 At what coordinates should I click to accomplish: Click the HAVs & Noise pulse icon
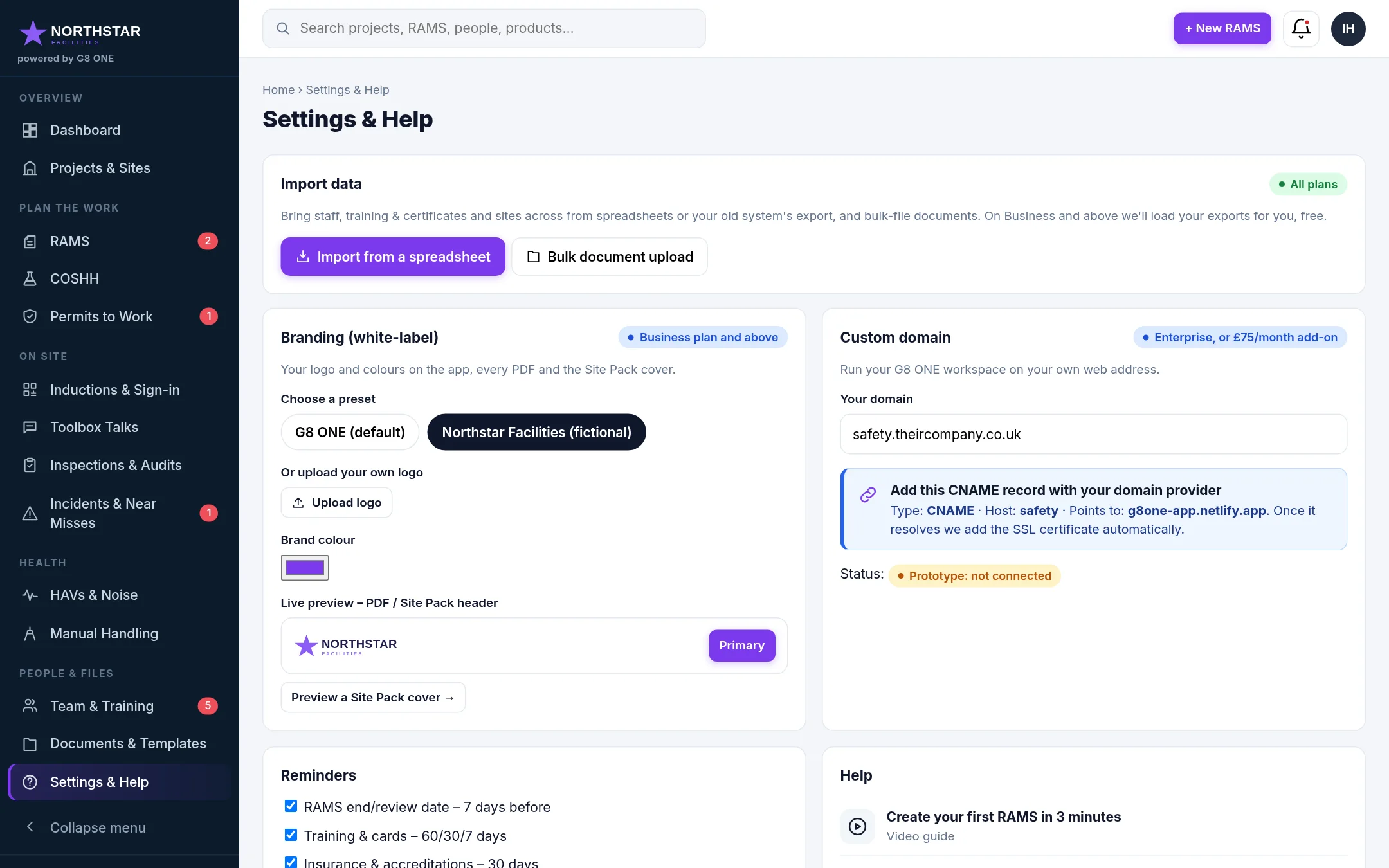(30, 595)
